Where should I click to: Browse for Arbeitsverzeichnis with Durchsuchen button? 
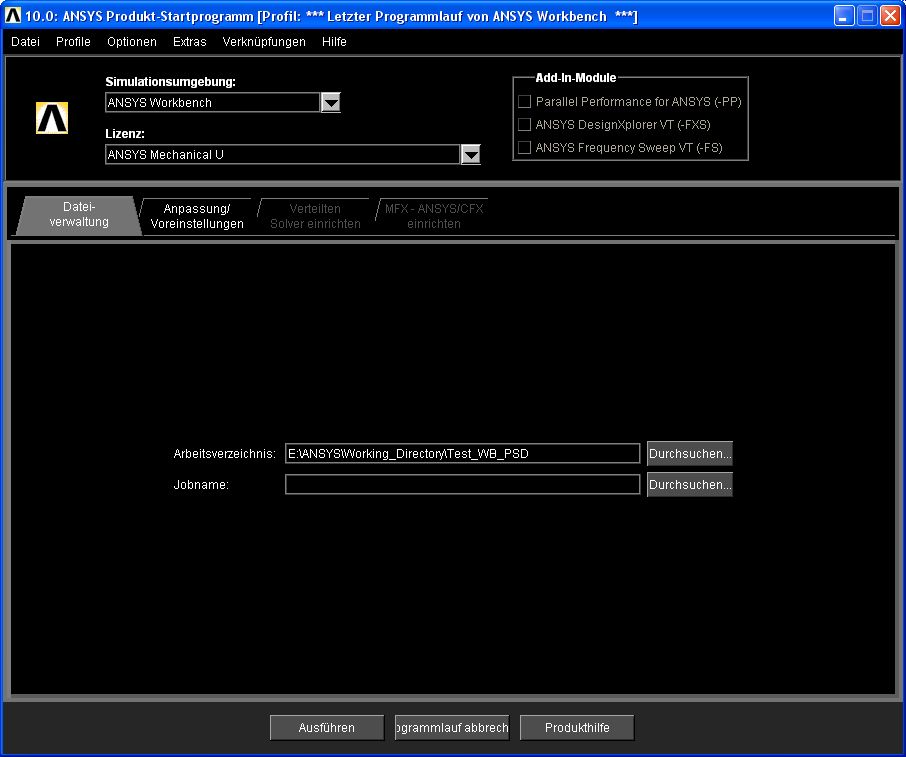tap(690, 454)
